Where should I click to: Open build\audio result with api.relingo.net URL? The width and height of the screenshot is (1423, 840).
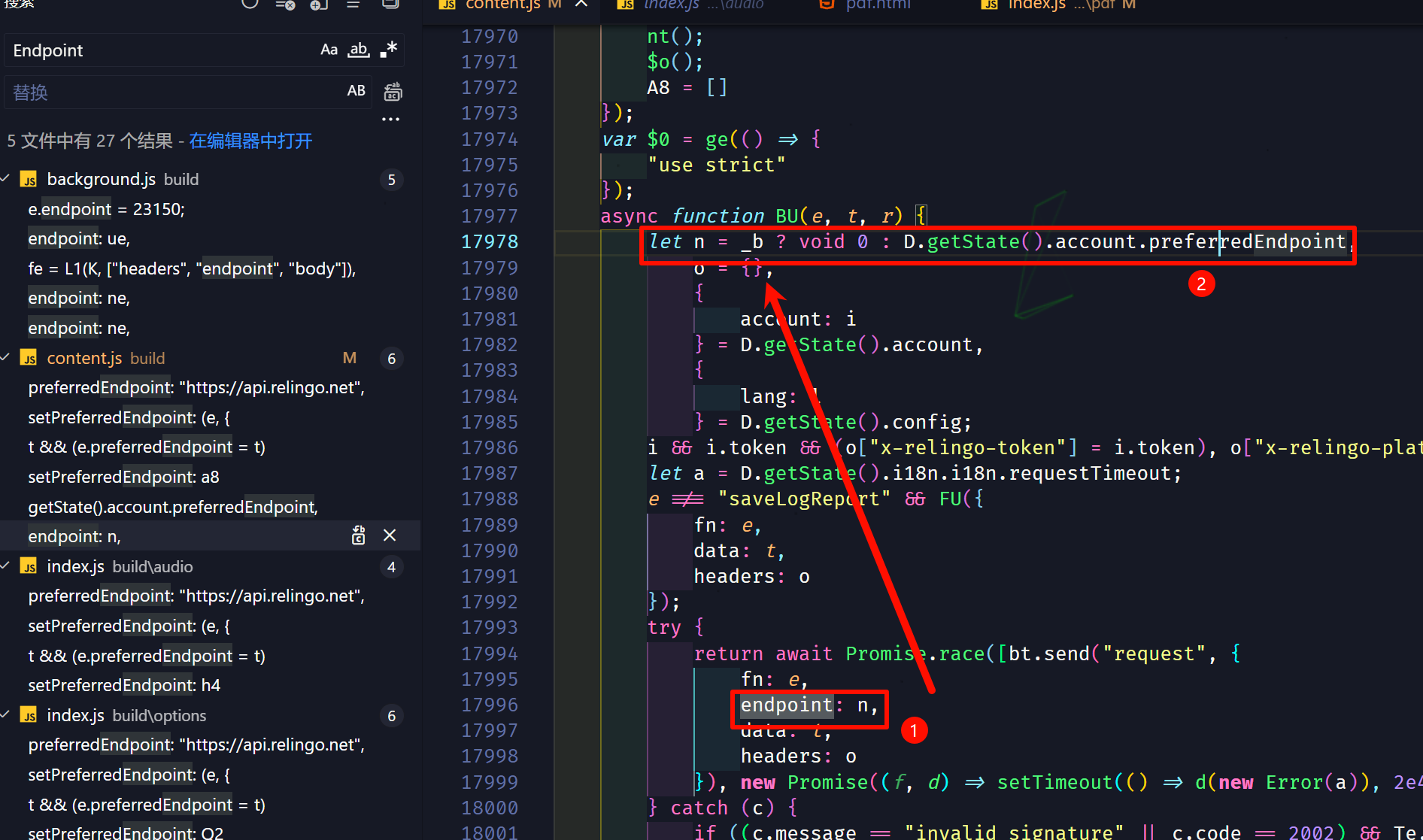click(196, 596)
